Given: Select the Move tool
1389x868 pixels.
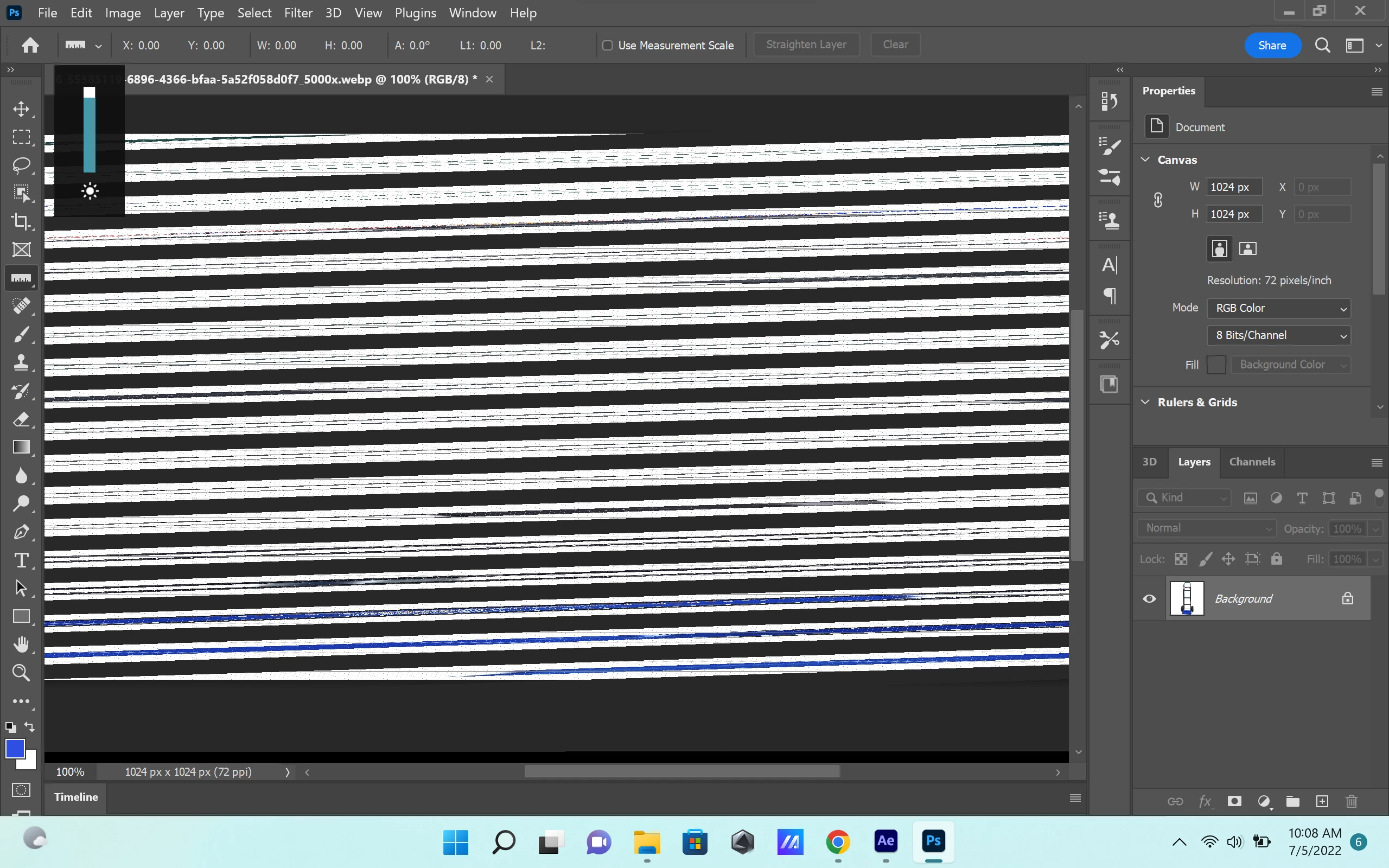Looking at the screenshot, I should point(21,109).
